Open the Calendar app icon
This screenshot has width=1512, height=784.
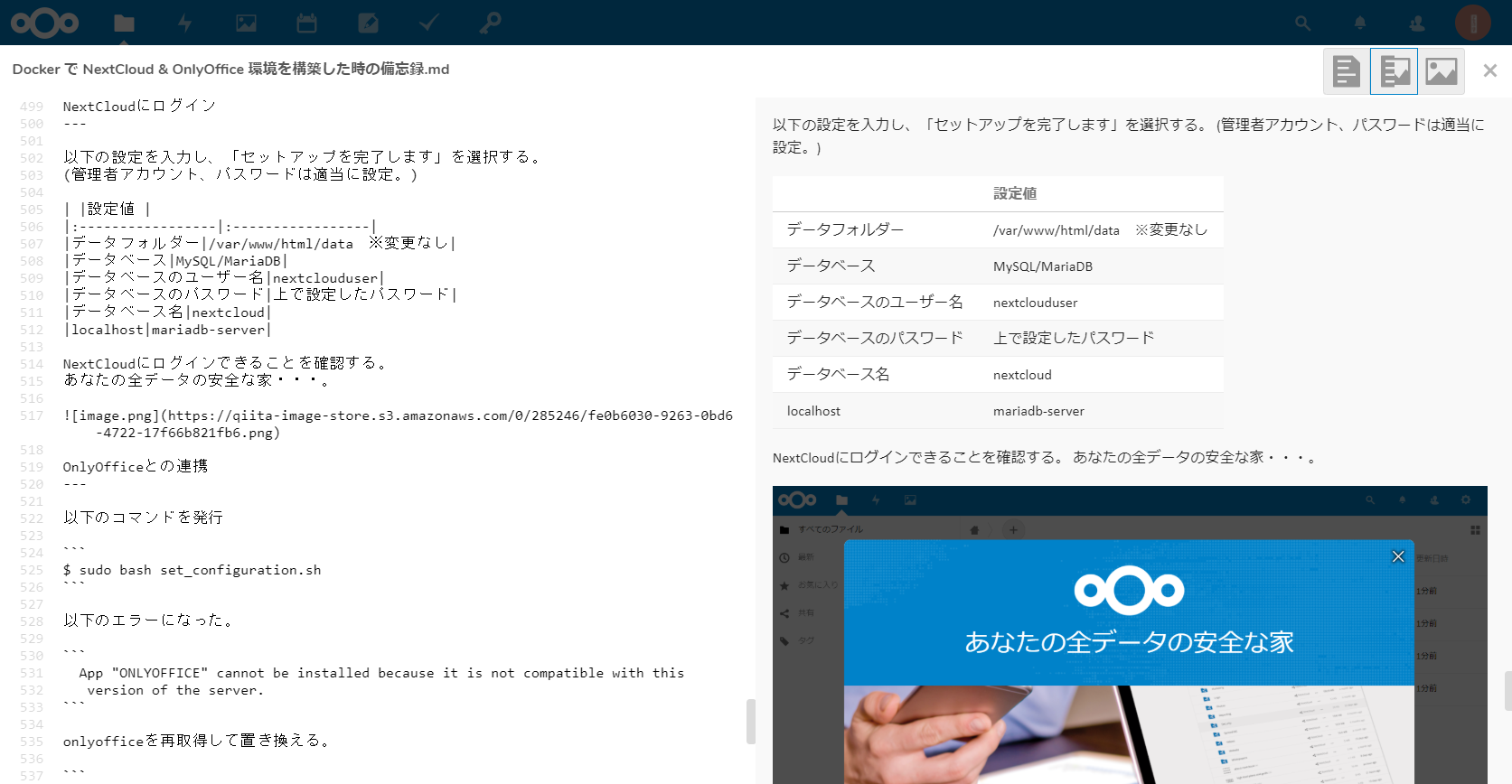pos(307,23)
